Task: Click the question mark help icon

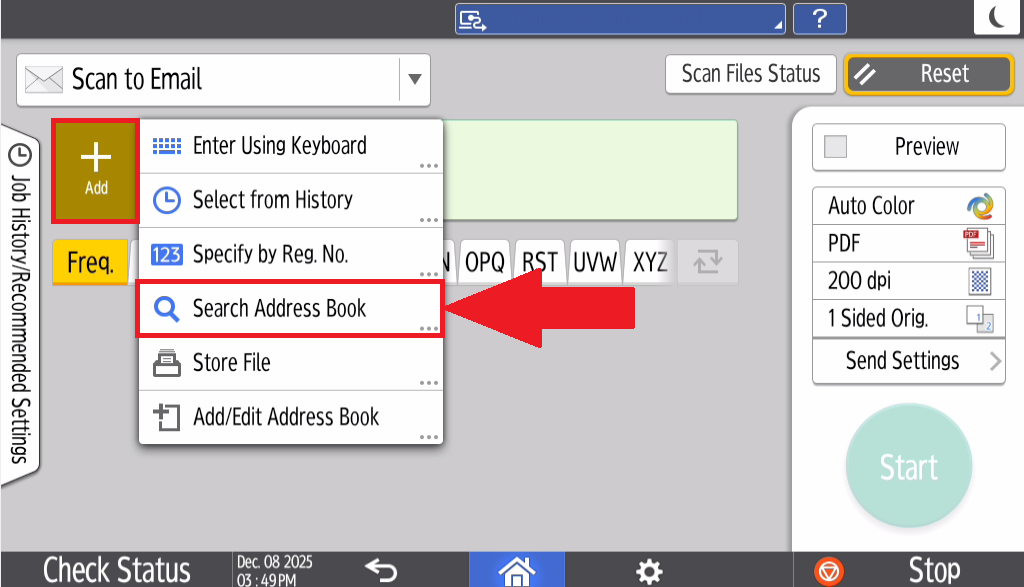Action: tap(819, 18)
